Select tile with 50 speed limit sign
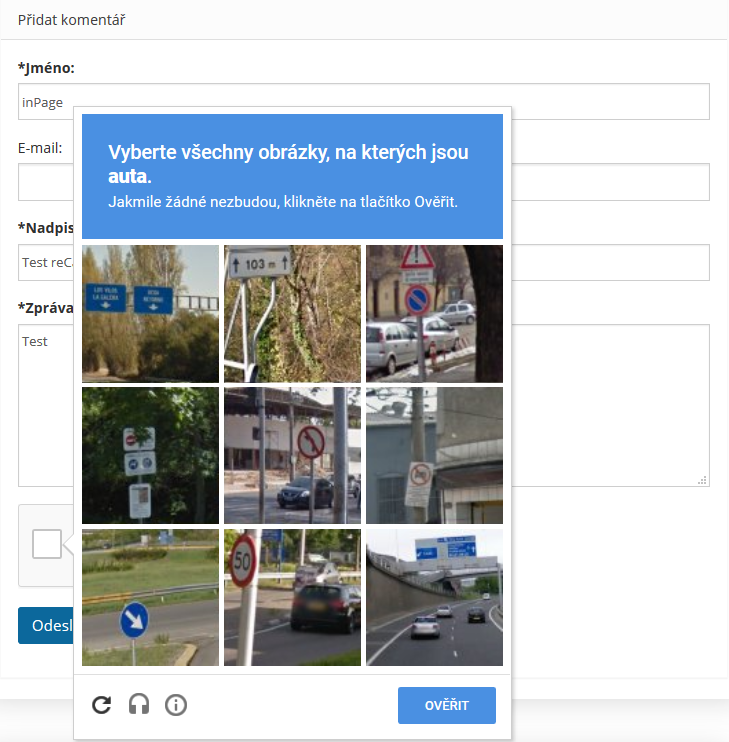 (292, 597)
